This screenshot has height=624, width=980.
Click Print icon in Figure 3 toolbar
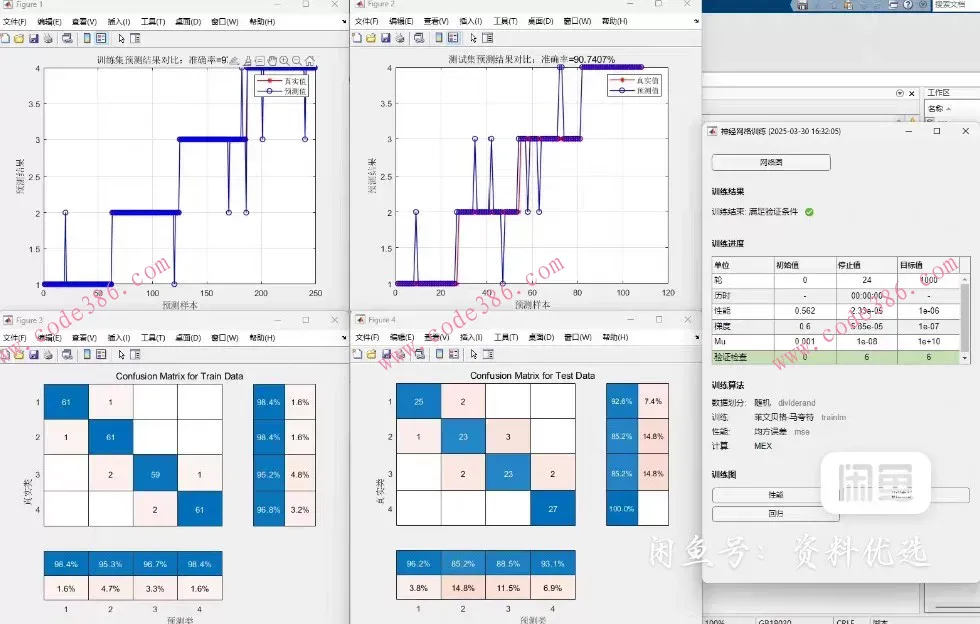pos(48,355)
